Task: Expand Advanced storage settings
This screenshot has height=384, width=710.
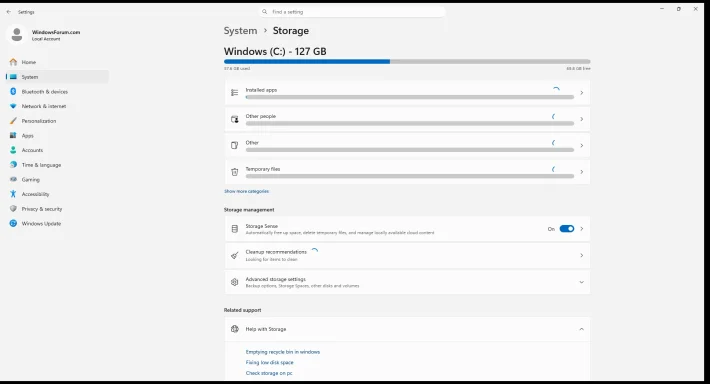Action: [x=581, y=282]
